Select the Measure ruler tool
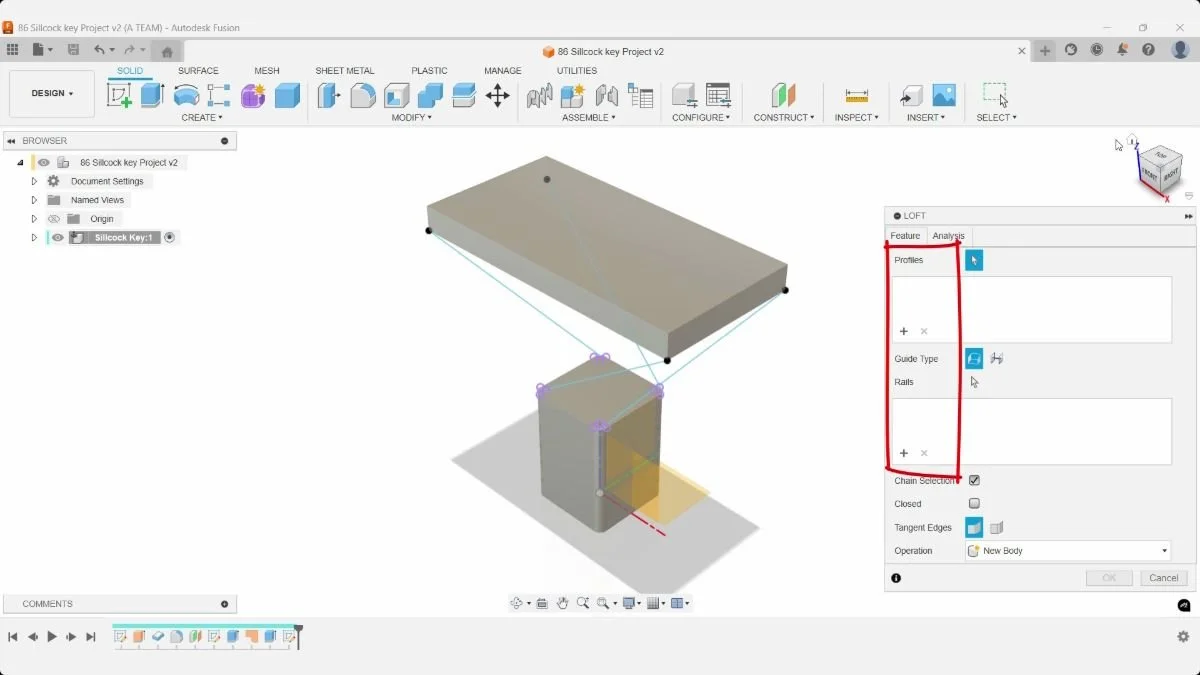This screenshot has width=1200, height=675. pos(857,95)
